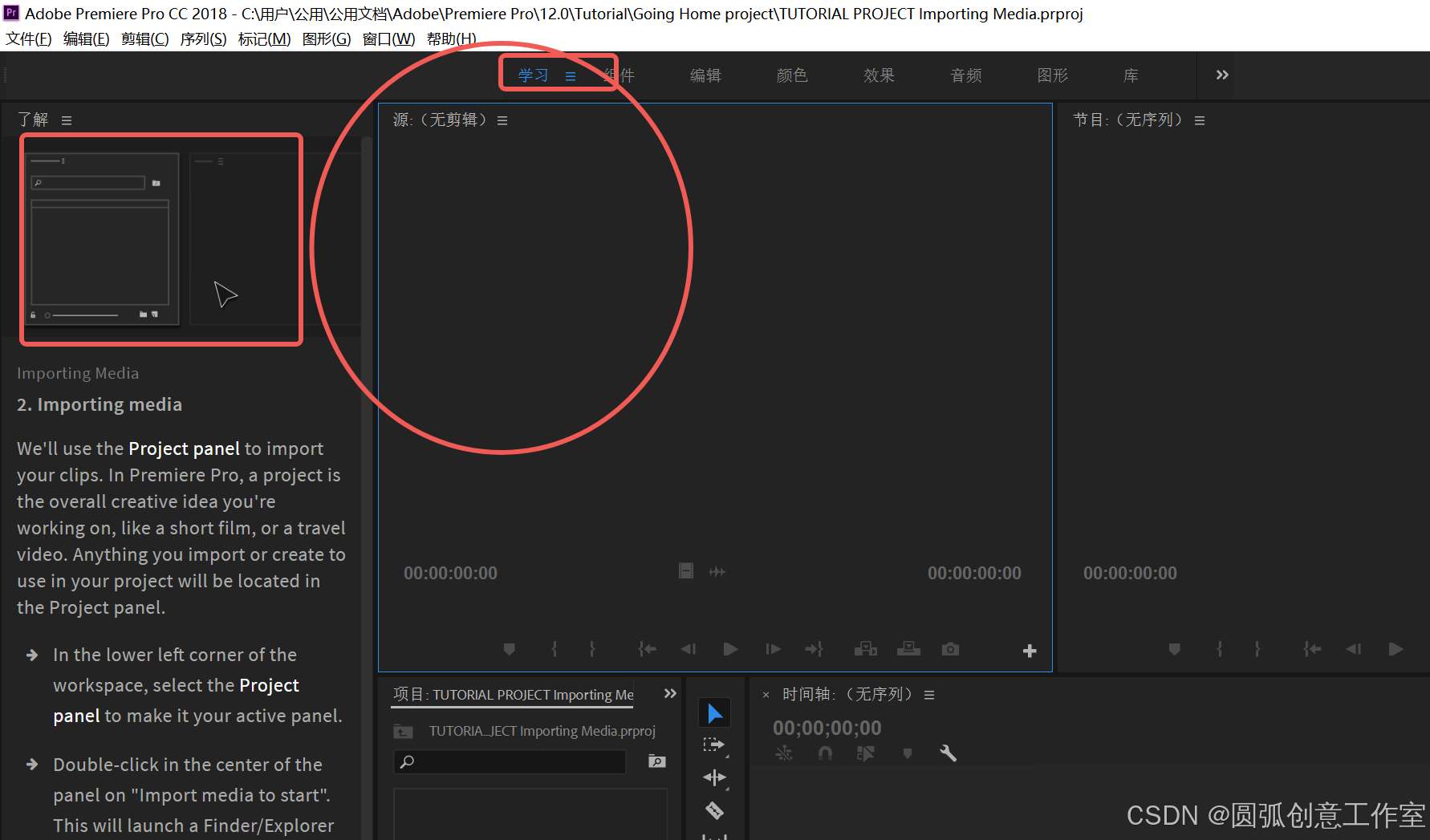Click the Project panel search field
This screenshot has height=840, width=1430.
(510, 761)
